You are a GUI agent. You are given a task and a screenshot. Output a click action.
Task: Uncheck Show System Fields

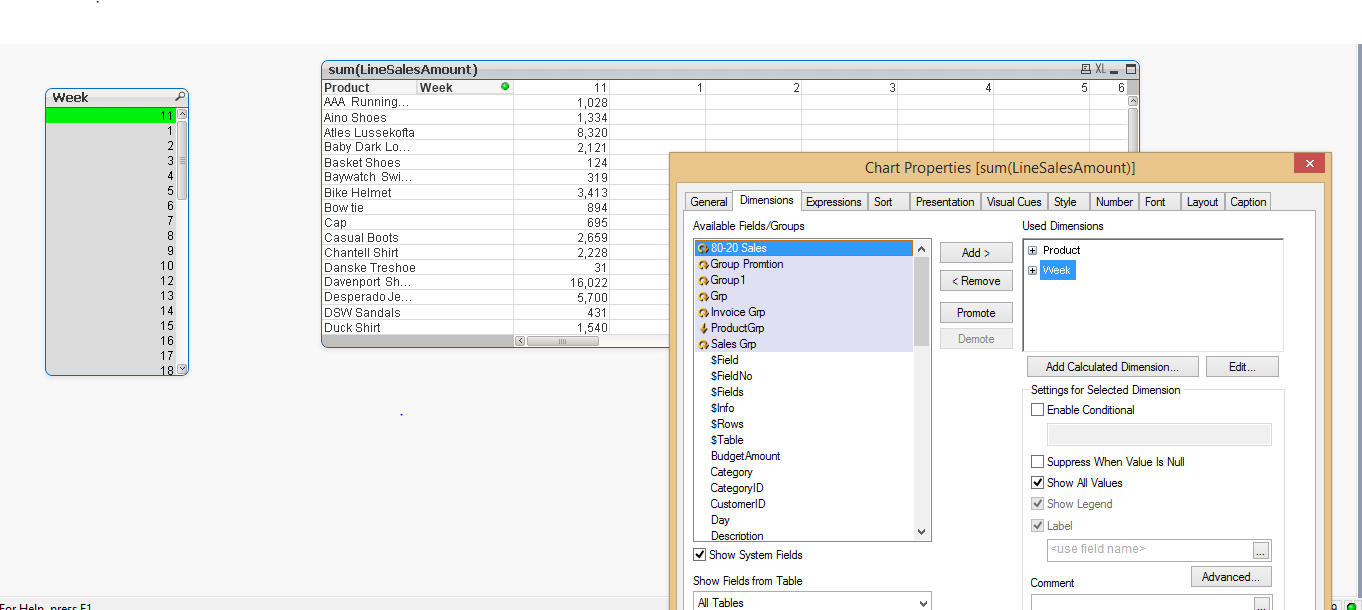(x=700, y=555)
